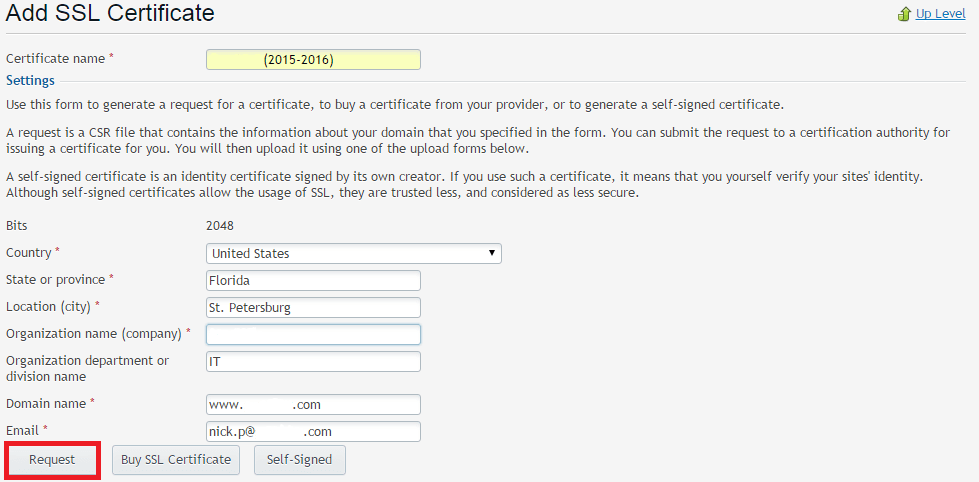Select the Location city field with St. Petersburg
The width and height of the screenshot is (979, 482).
click(x=313, y=307)
